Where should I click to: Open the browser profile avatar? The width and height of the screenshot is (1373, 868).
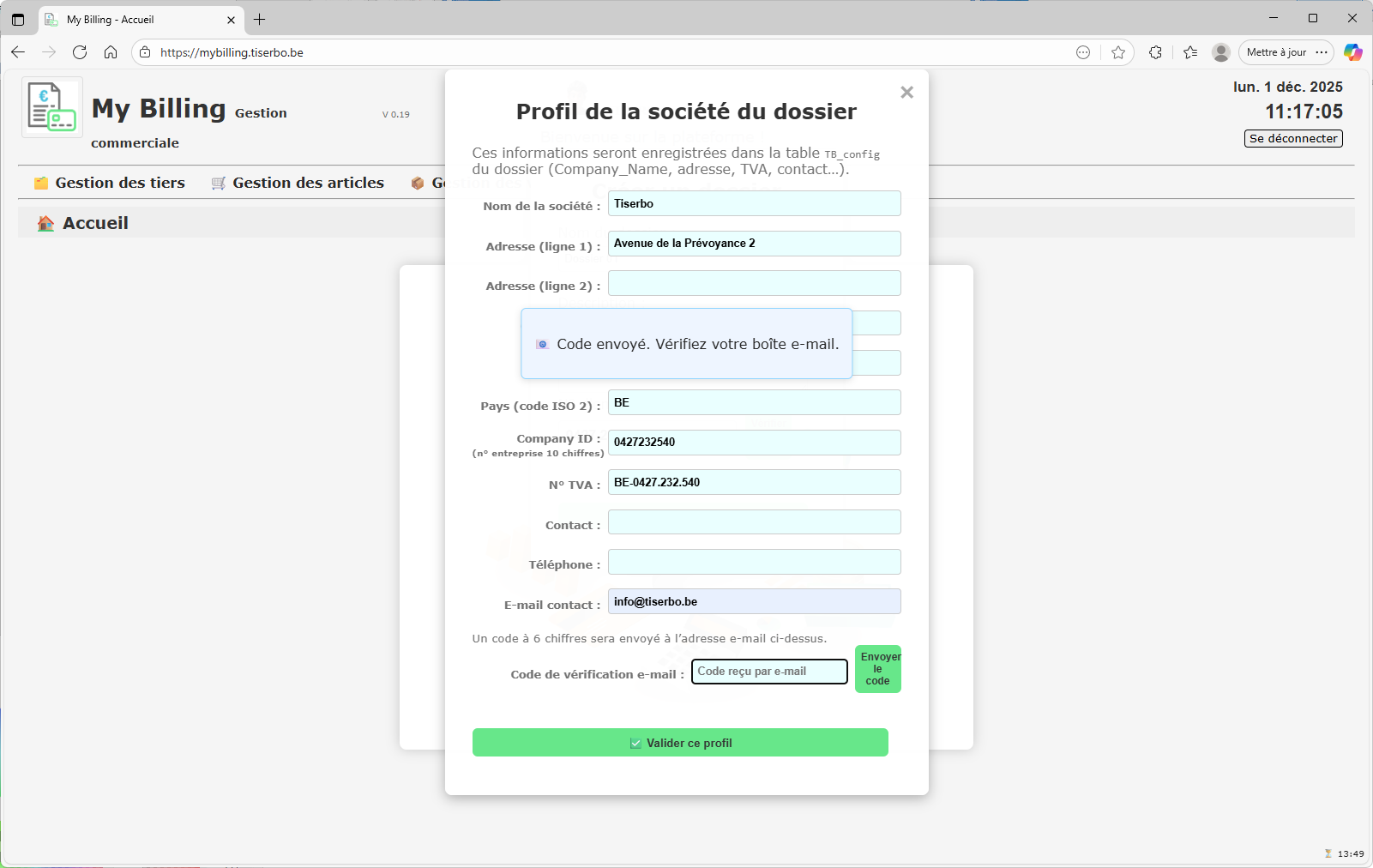pyautogui.click(x=1220, y=52)
